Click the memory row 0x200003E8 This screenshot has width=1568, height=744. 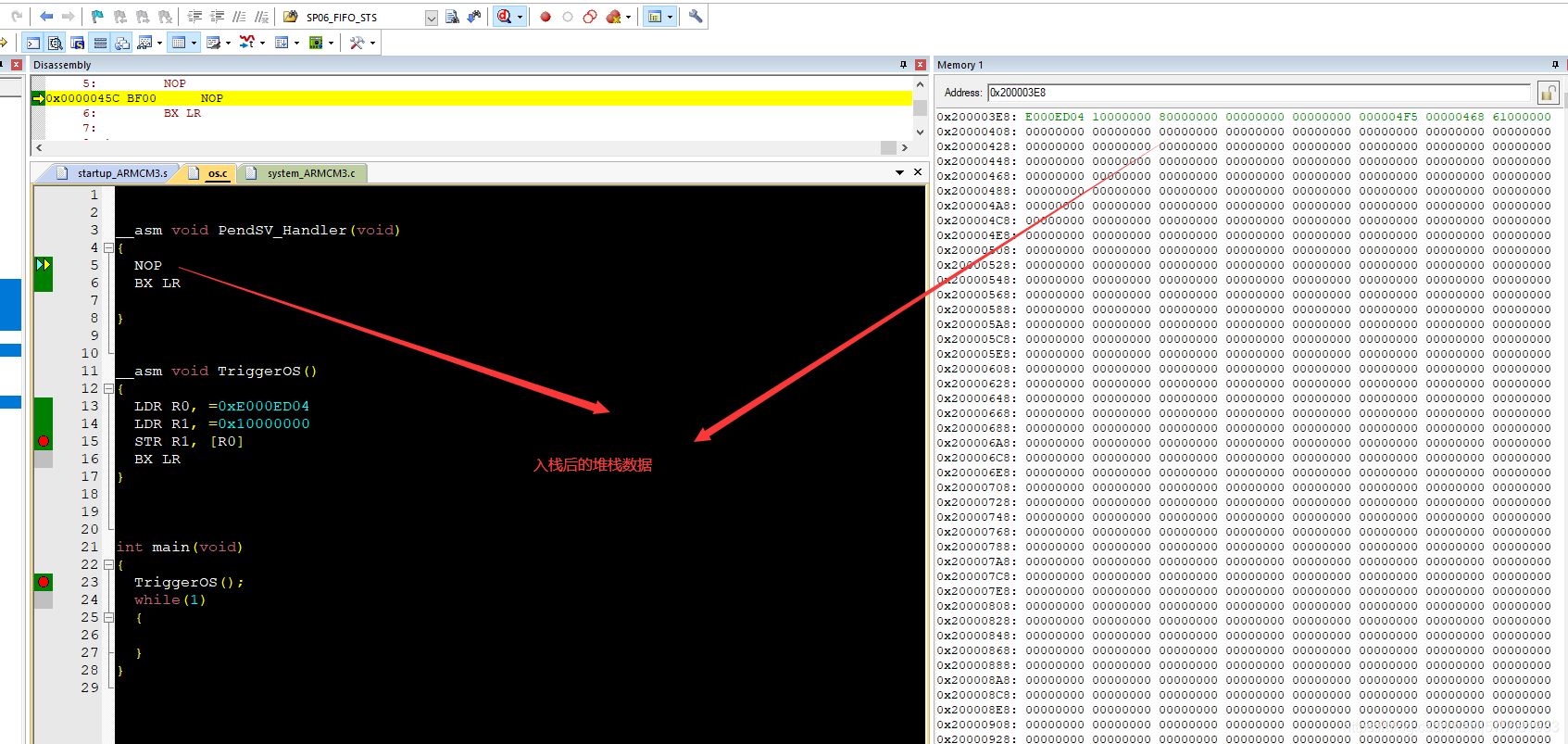pos(1244,117)
